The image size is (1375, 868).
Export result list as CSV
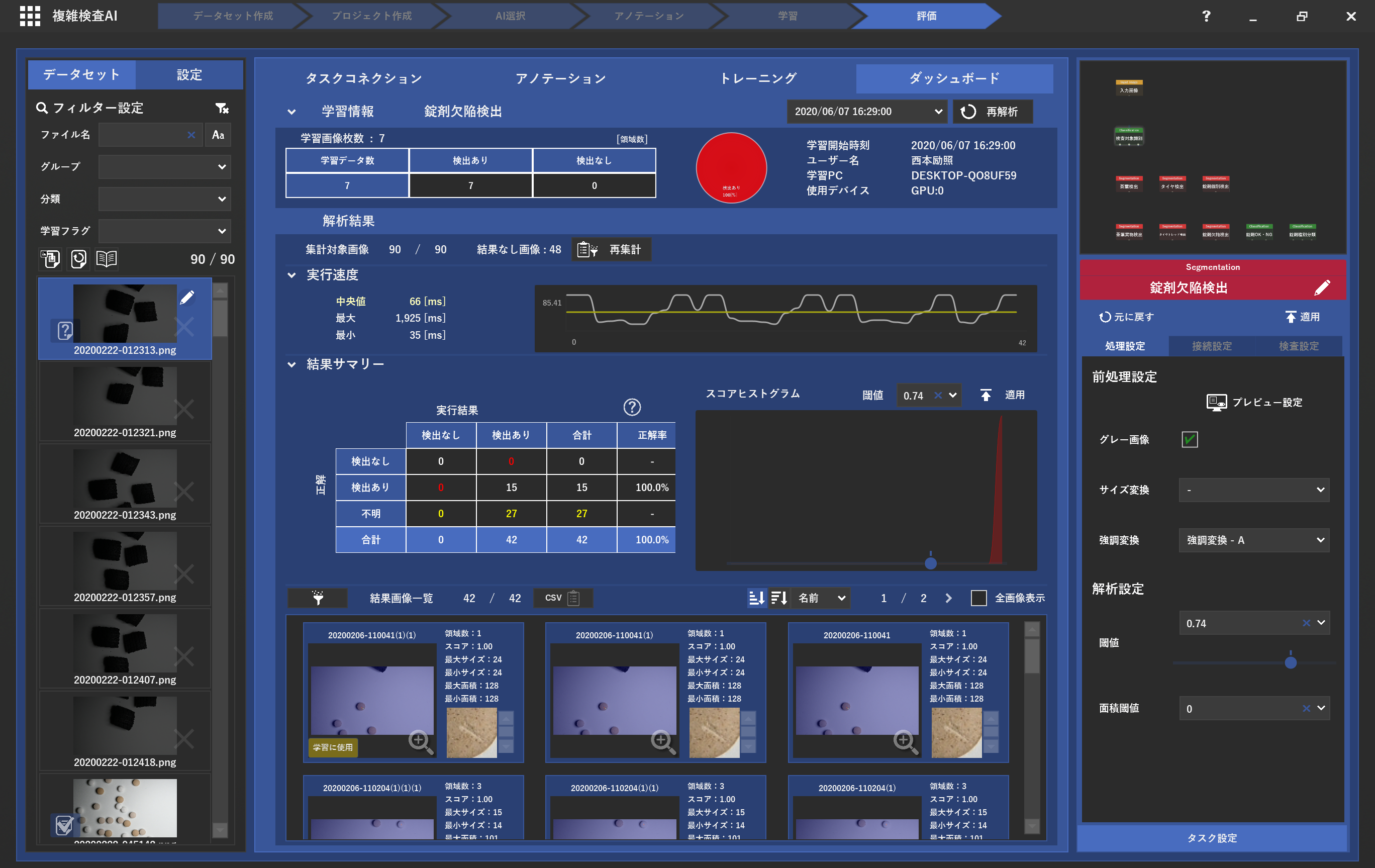tap(562, 598)
